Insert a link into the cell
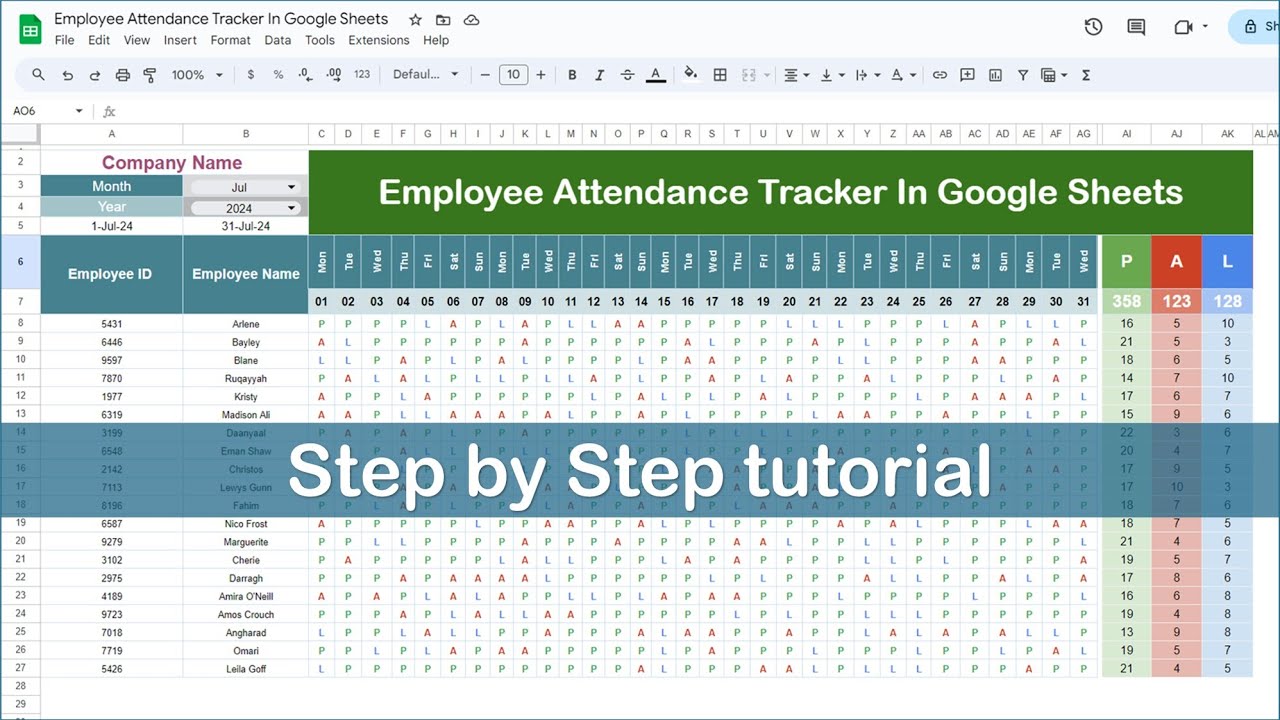1280x720 pixels. 939,75
